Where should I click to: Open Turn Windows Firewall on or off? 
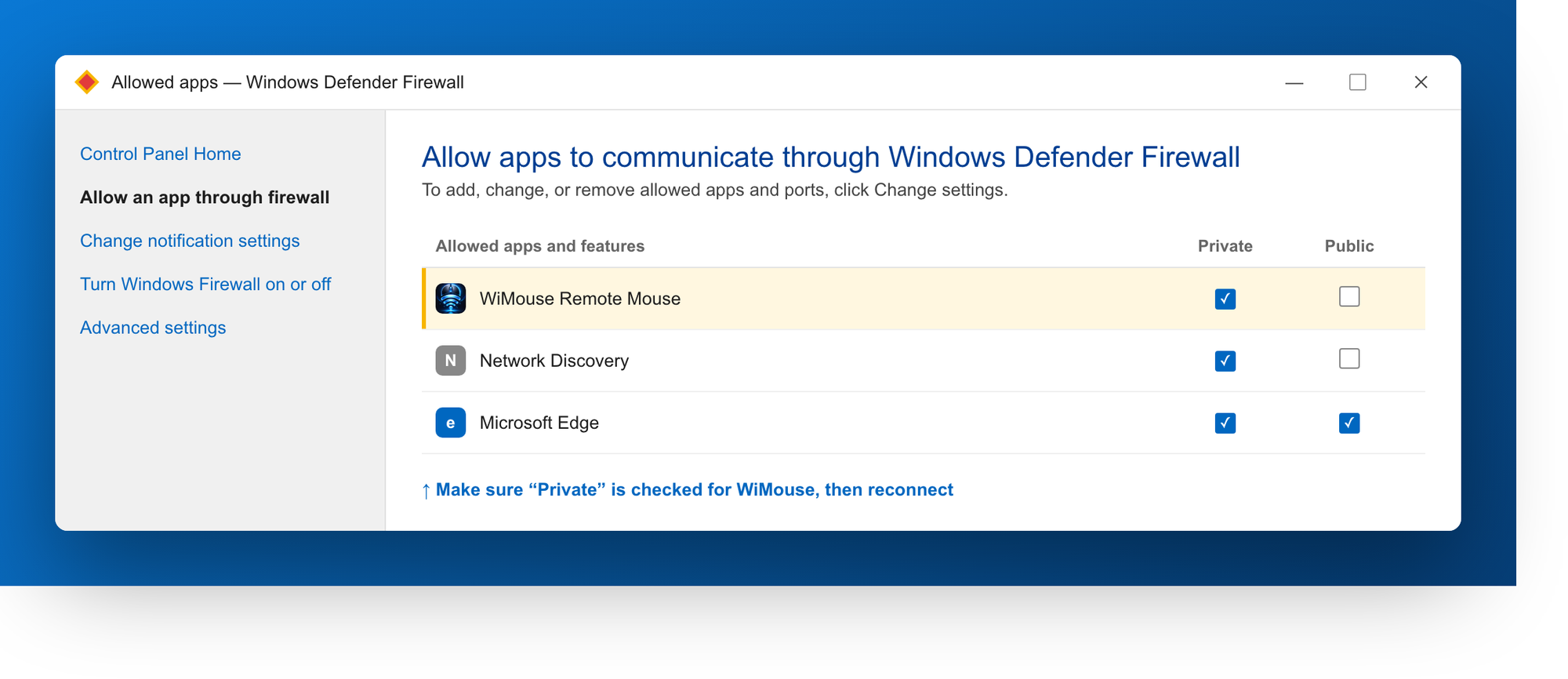coord(205,284)
